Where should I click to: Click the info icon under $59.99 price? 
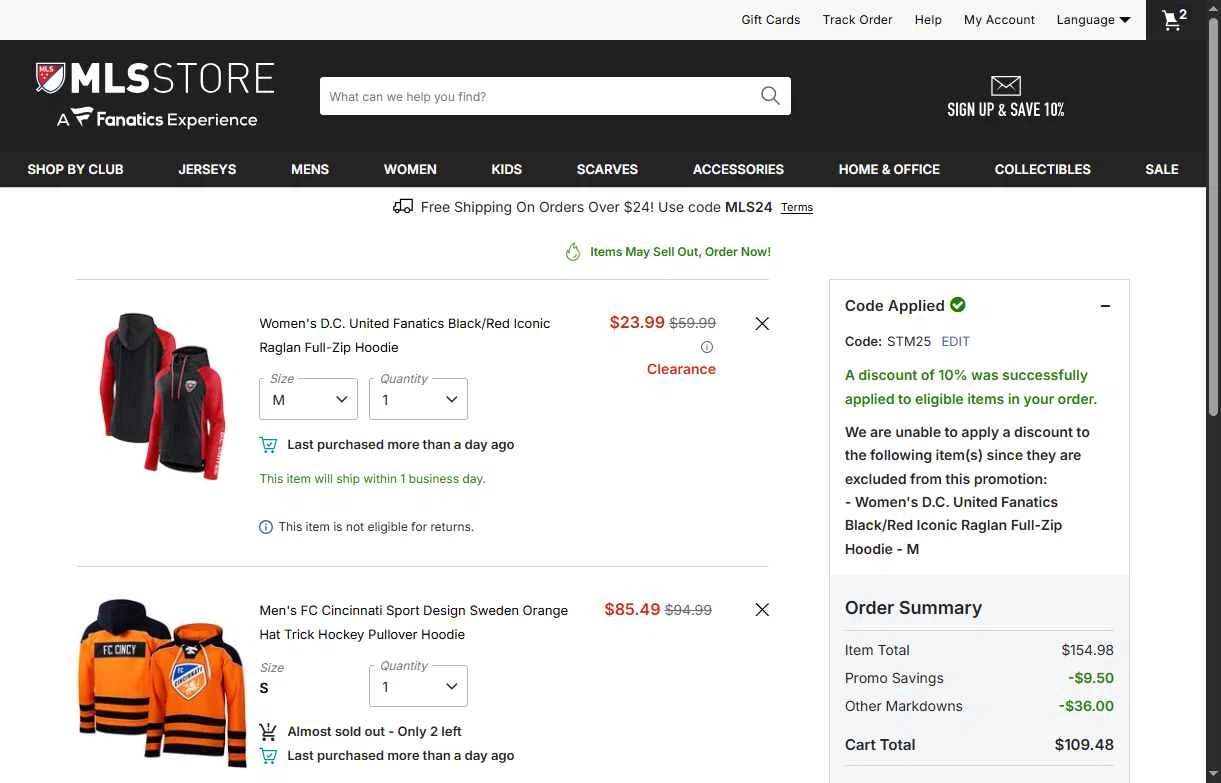point(707,347)
